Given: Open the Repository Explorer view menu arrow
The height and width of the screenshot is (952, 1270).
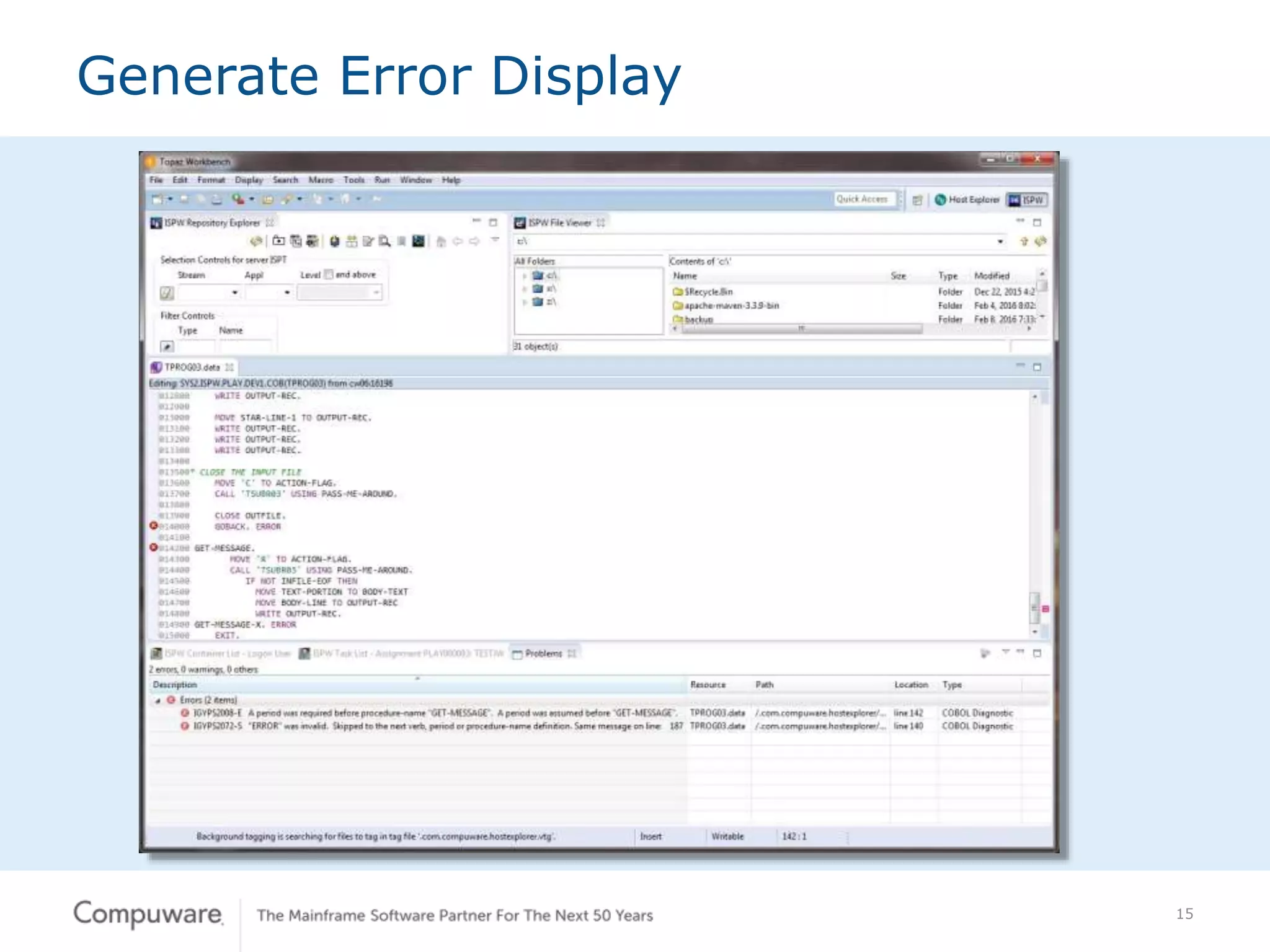Looking at the screenshot, I should (x=495, y=240).
